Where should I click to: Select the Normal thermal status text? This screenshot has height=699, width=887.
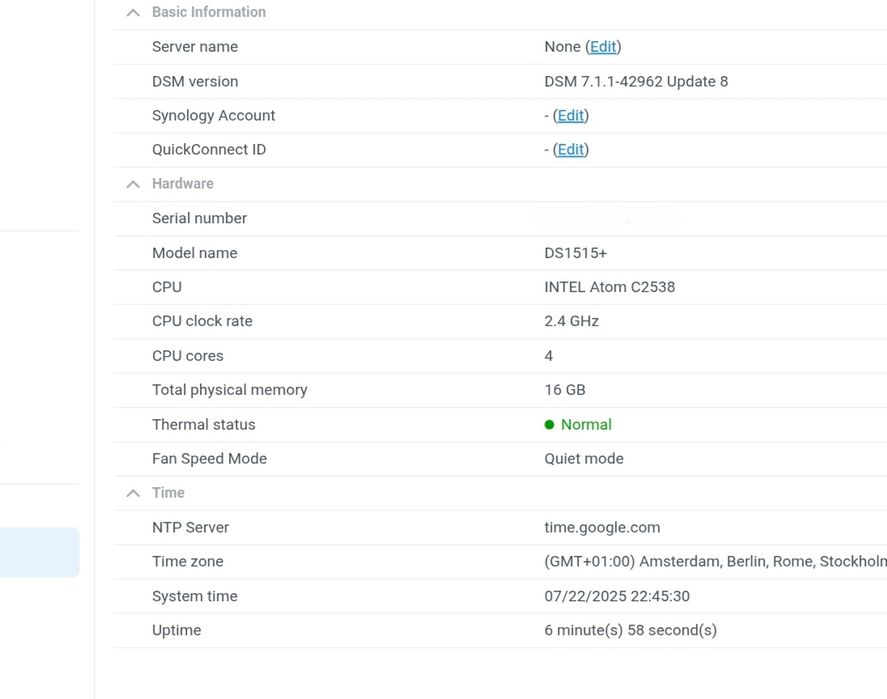click(586, 425)
